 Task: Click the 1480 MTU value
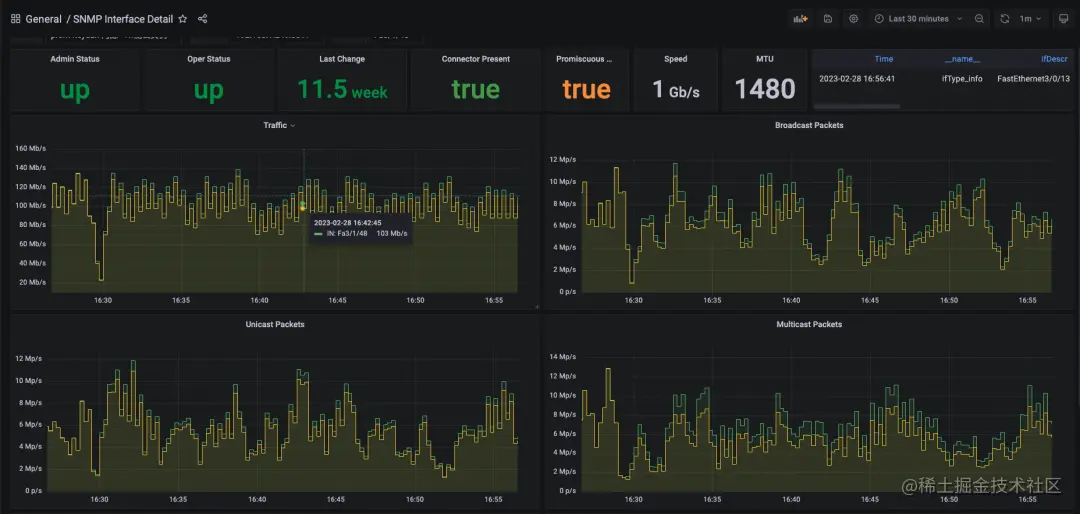765,89
